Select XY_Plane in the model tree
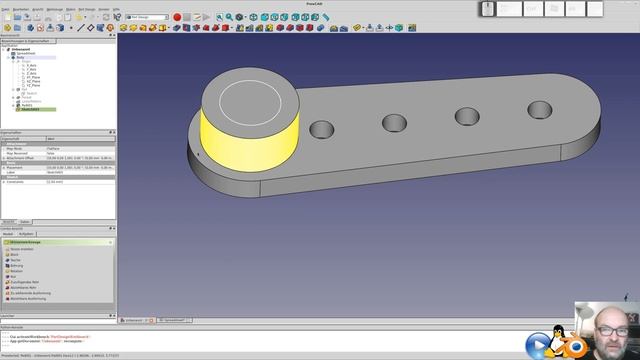Image resolution: width=640 pixels, height=360 pixels. coord(33,78)
